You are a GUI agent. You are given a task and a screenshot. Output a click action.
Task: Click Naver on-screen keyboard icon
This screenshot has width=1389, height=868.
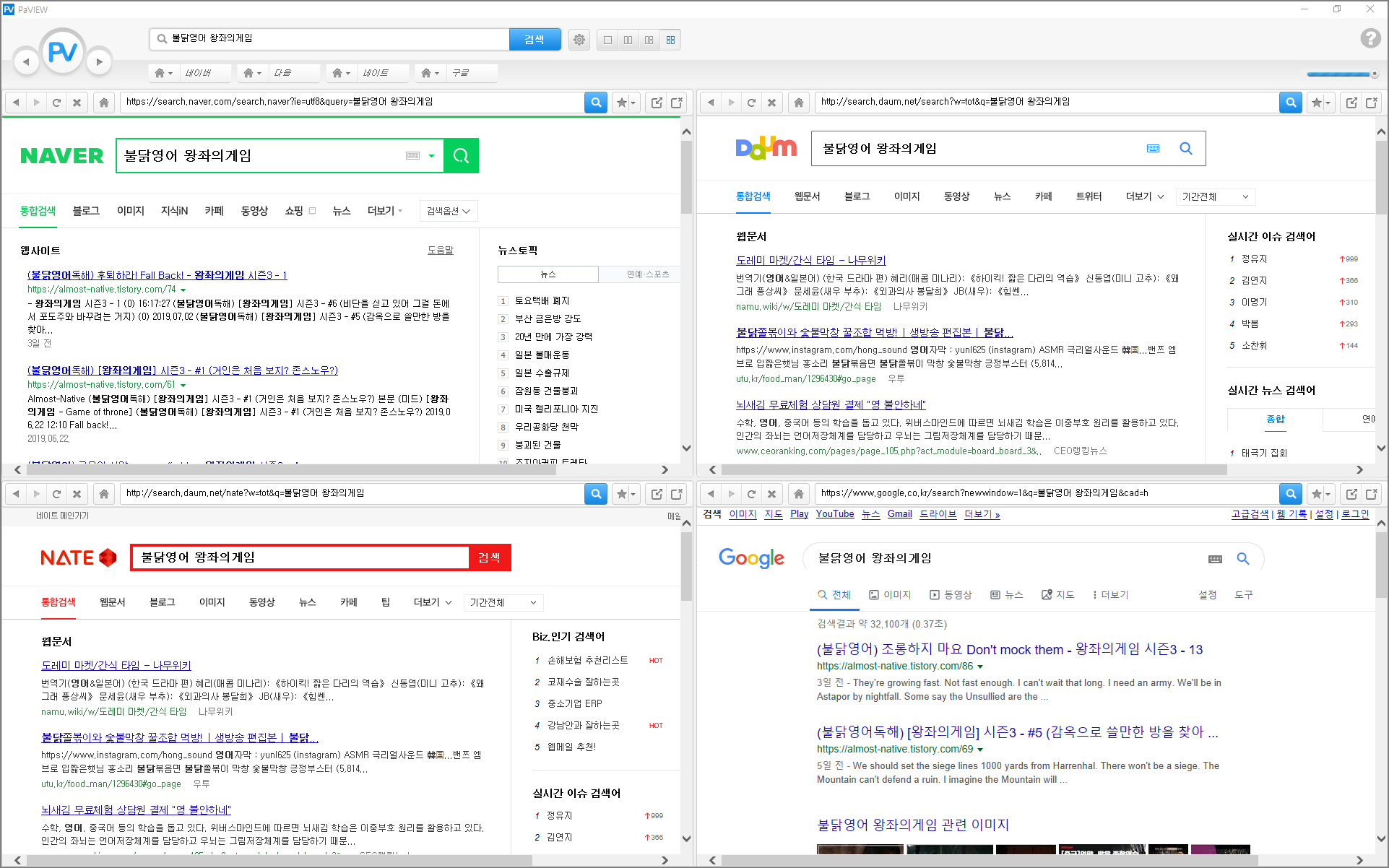(x=412, y=156)
